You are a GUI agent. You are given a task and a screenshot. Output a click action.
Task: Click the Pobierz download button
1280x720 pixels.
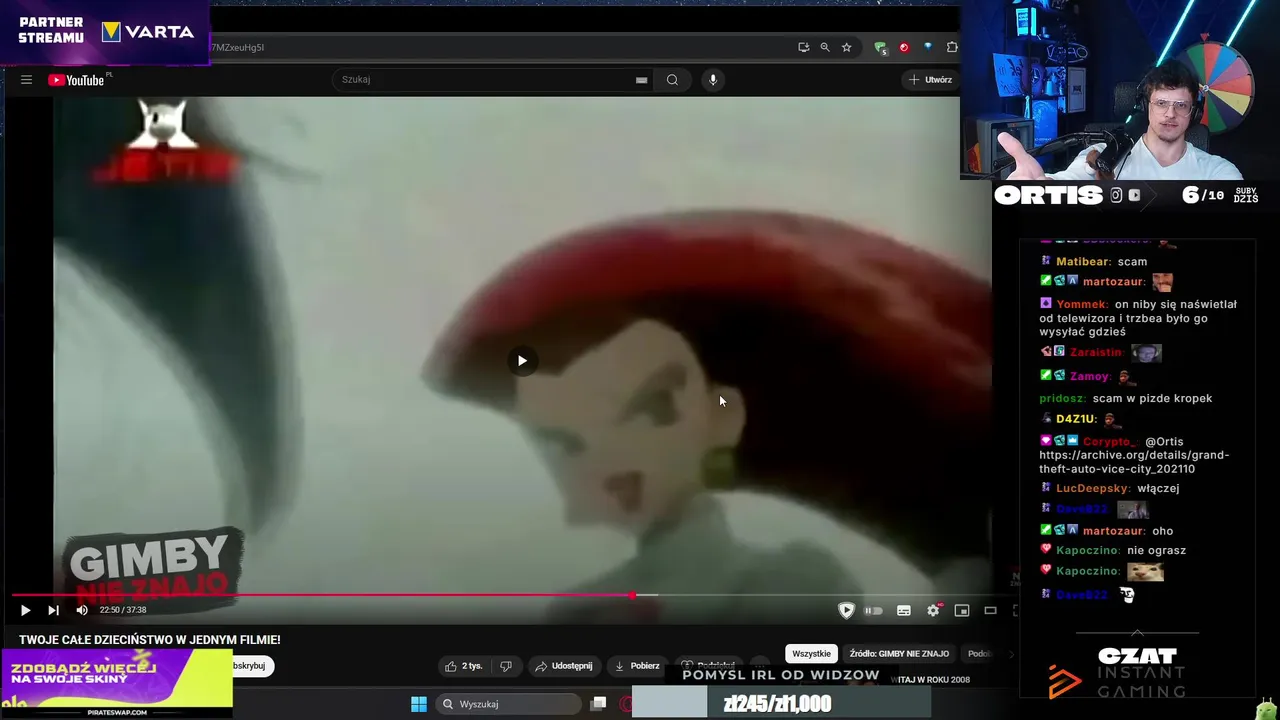coord(637,666)
